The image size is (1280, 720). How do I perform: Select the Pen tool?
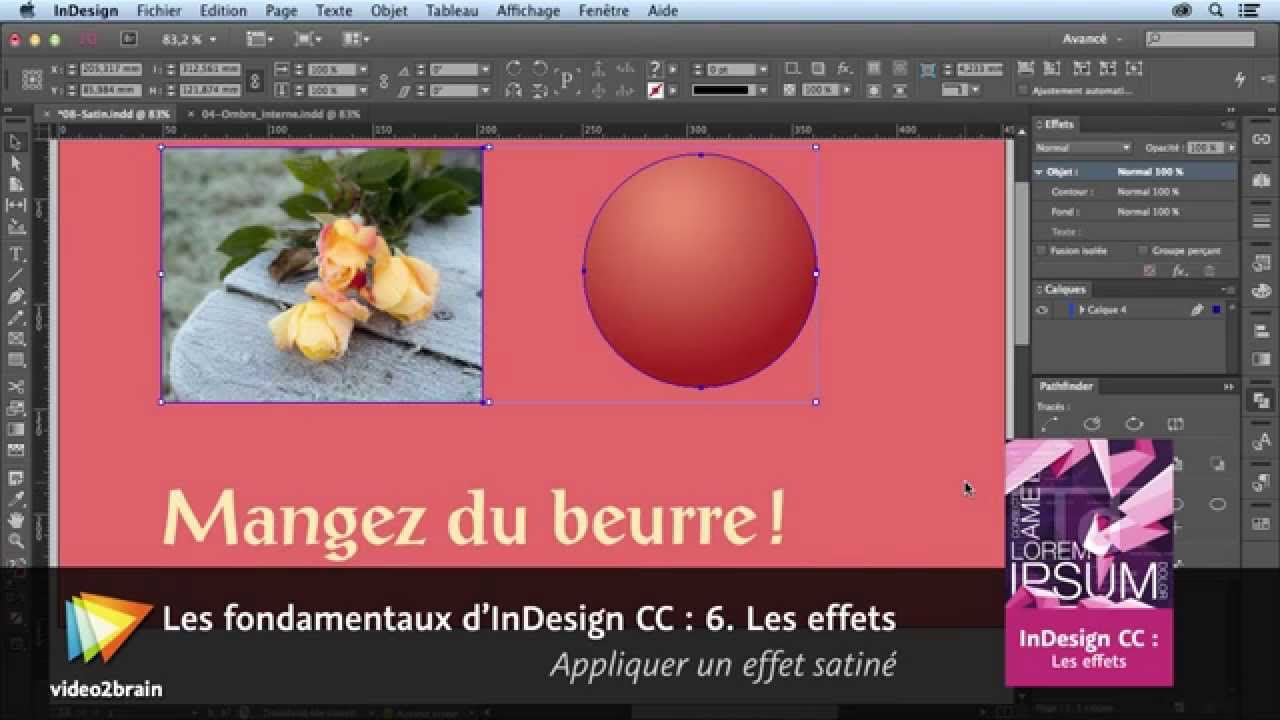(16, 296)
